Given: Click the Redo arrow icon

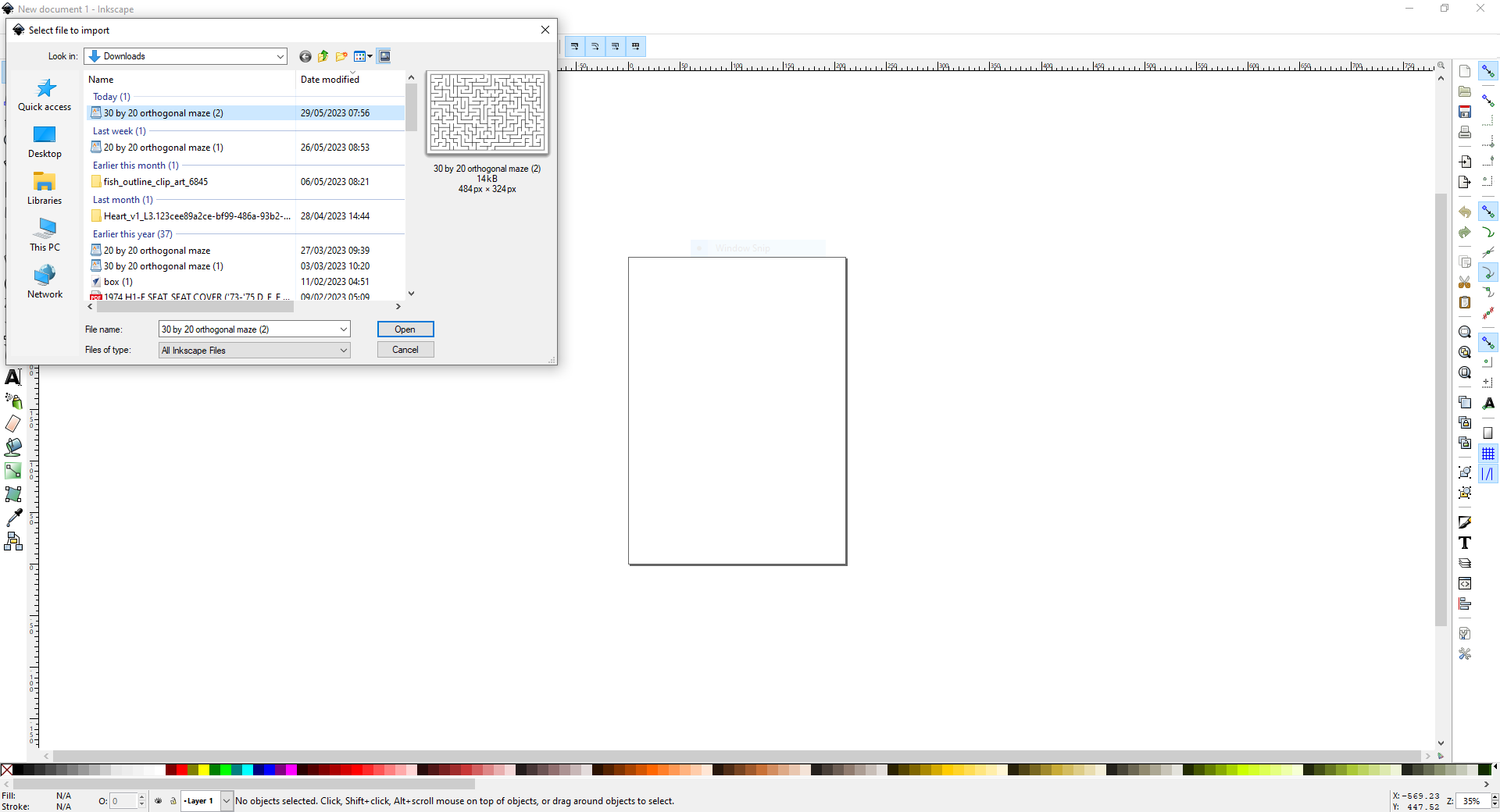Looking at the screenshot, I should click(1465, 232).
